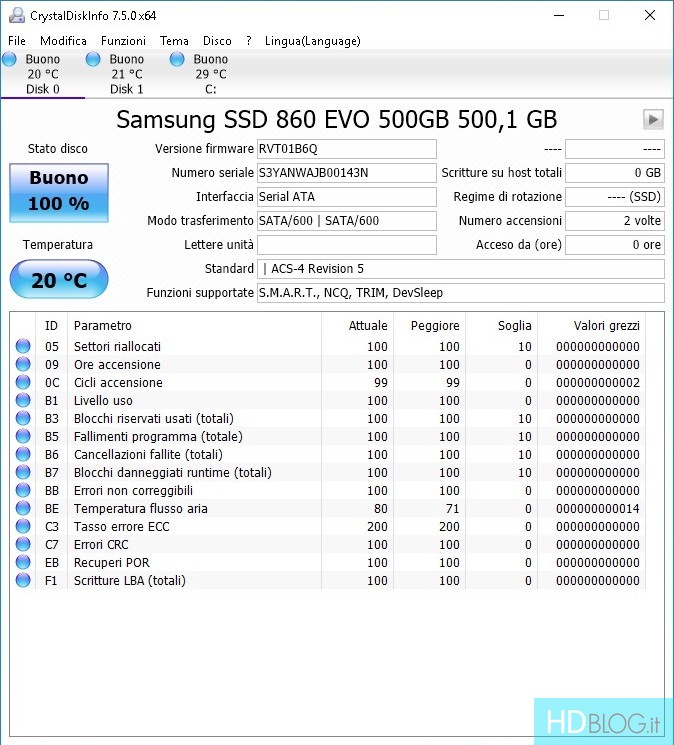The height and width of the screenshot is (745, 674).
Task: Click the Disk 1 blue status orb
Action: pyautogui.click(x=93, y=59)
